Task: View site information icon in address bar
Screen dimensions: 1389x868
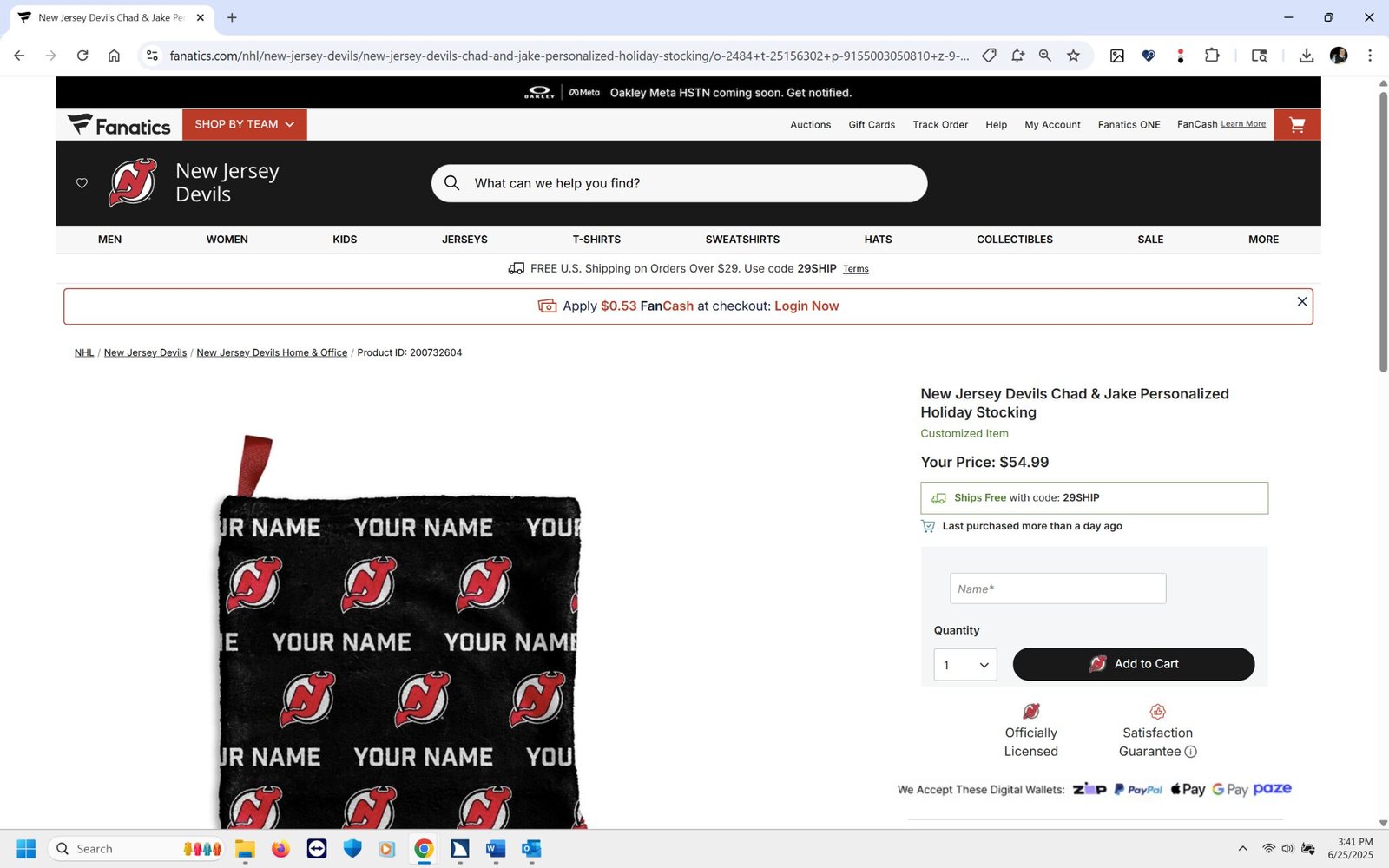Action: pos(152,56)
